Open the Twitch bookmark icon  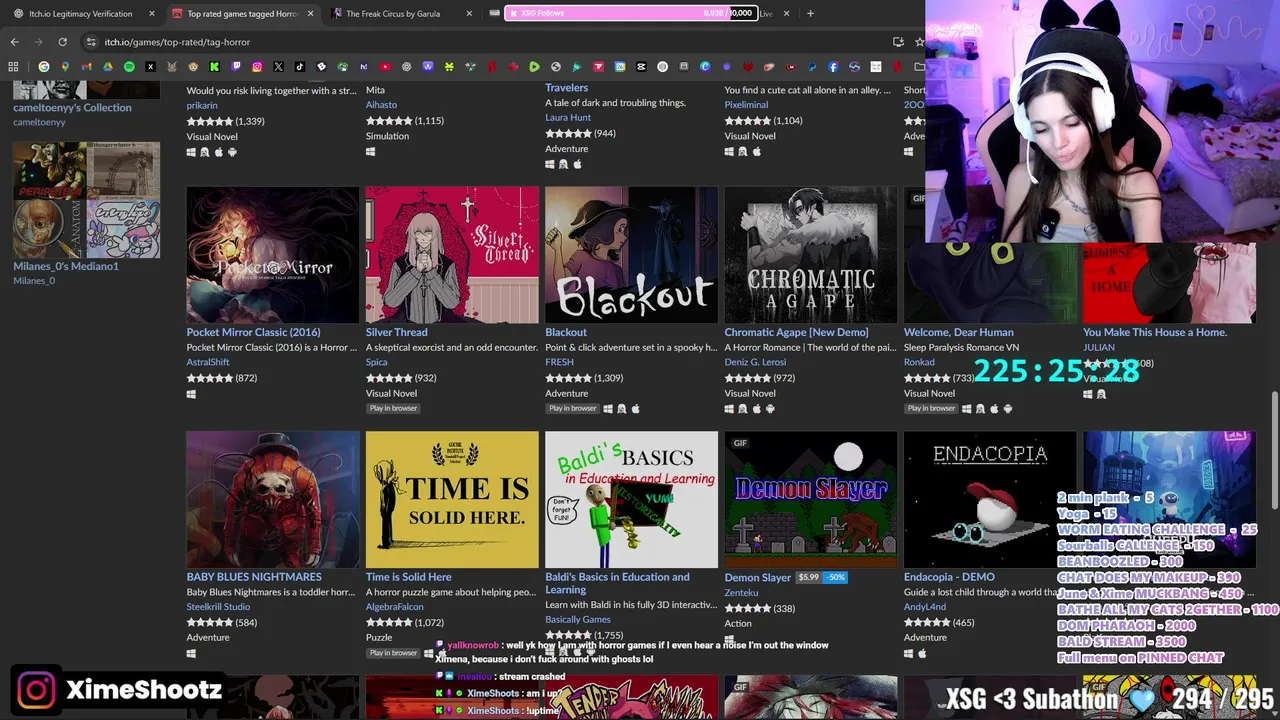[236, 67]
